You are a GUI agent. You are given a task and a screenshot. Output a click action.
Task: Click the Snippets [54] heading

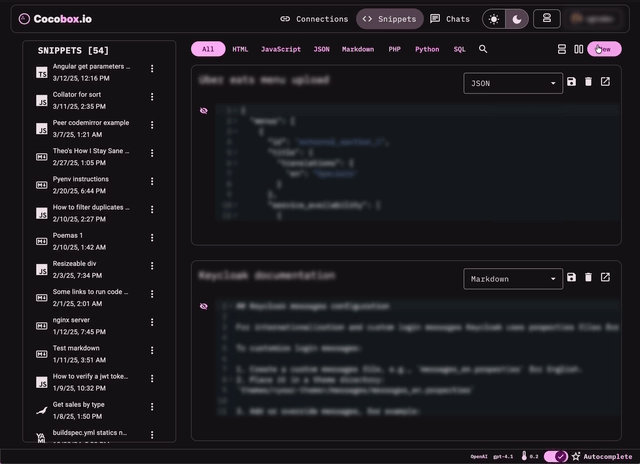pyautogui.click(x=73, y=51)
